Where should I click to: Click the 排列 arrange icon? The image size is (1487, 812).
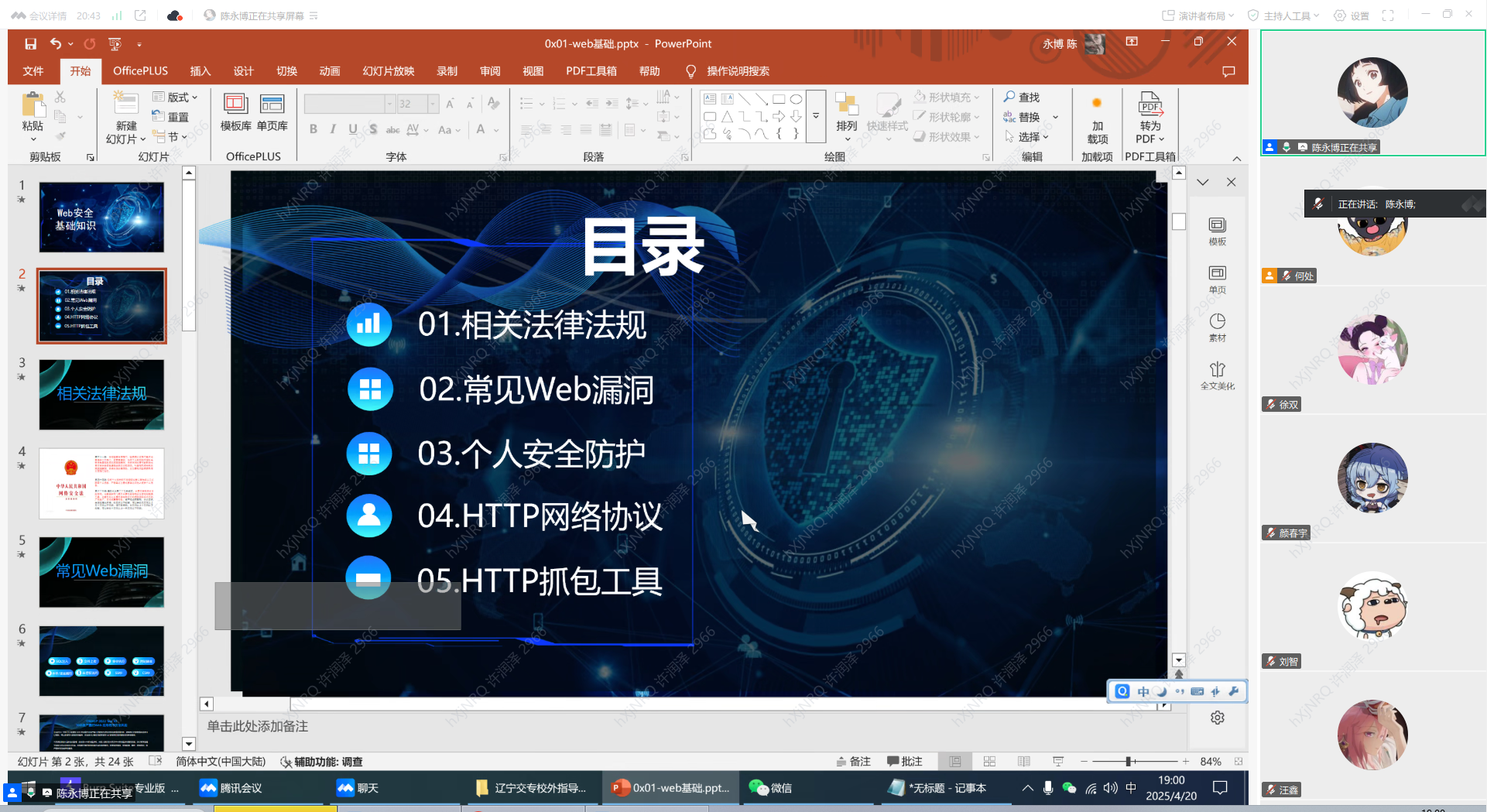click(x=847, y=105)
